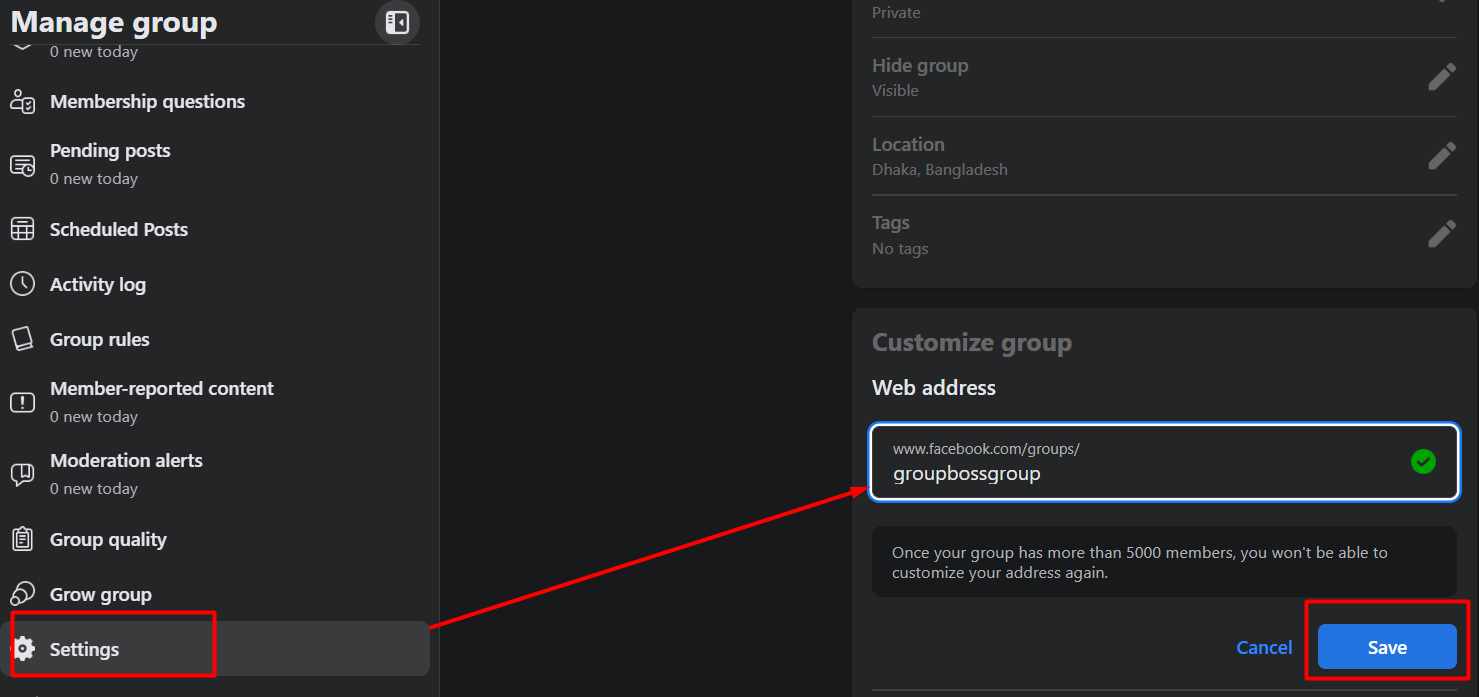
Task: Click the green checkmark in address field
Action: [1423, 461]
